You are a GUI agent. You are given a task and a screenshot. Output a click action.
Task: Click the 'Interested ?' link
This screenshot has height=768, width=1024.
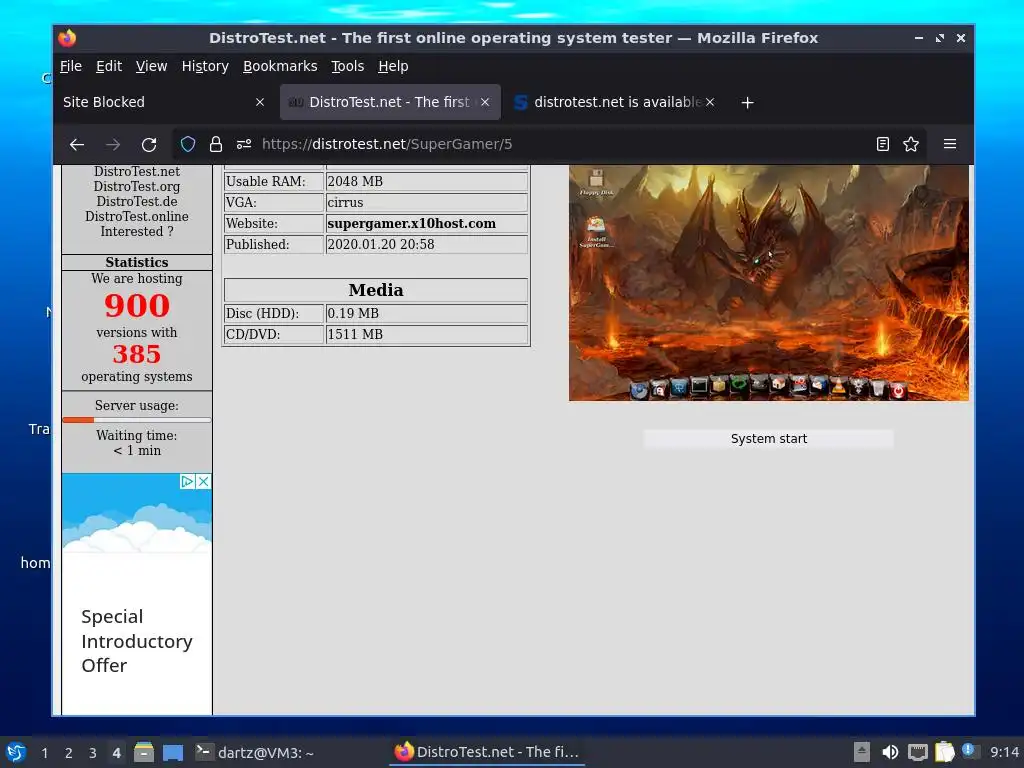(x=136, y=232)
